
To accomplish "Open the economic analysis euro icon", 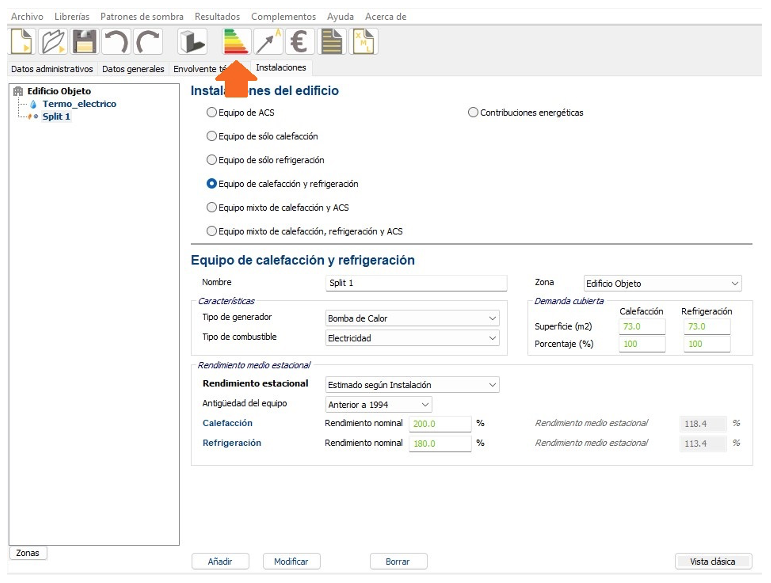I will [x=299, y=41].
